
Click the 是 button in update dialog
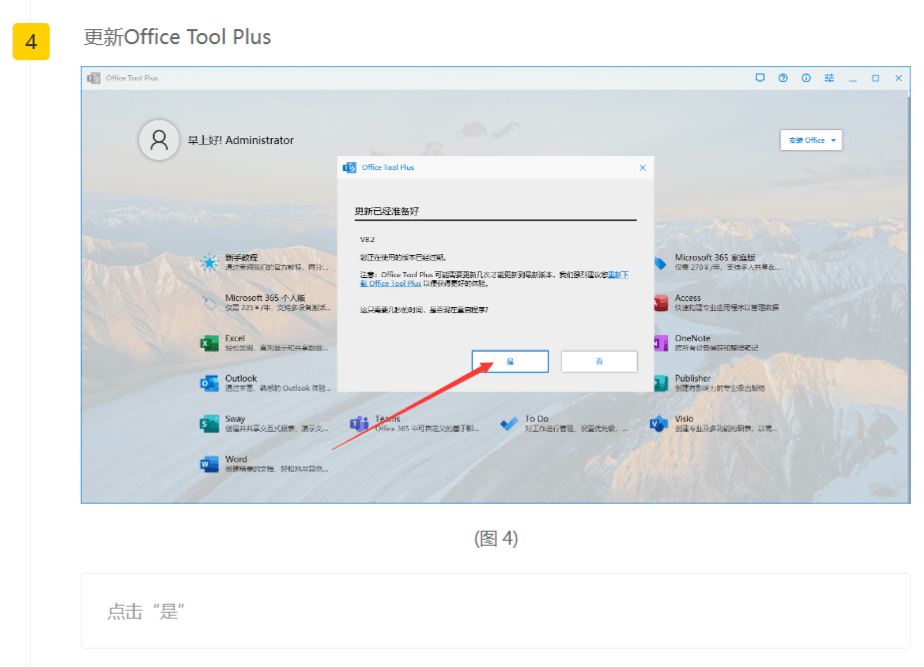510,361
